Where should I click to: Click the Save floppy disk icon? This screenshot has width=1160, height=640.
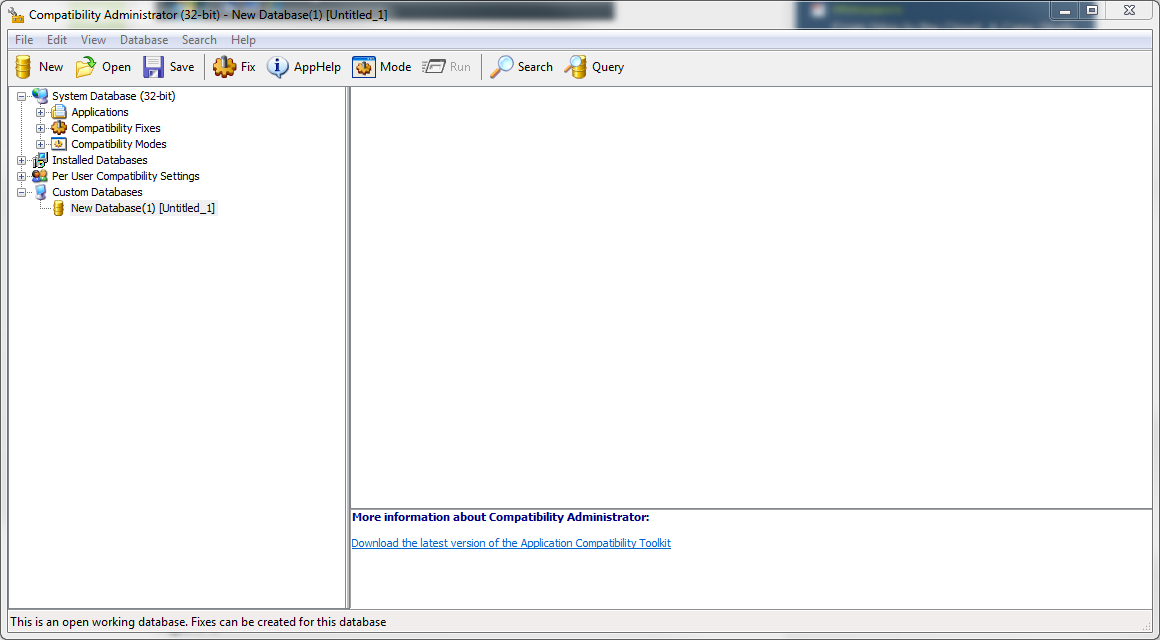click(153, 67)
